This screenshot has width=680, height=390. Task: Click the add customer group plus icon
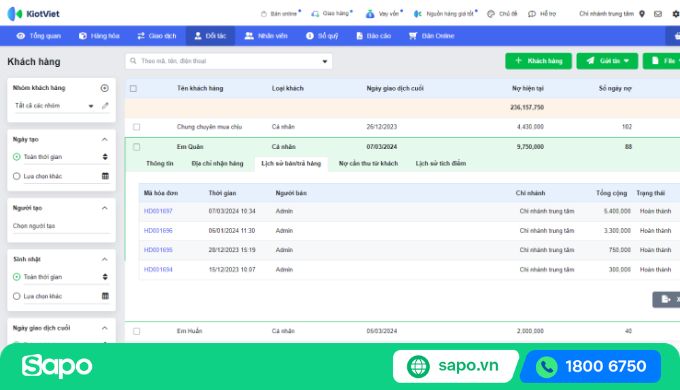click(x=105, y=88)
